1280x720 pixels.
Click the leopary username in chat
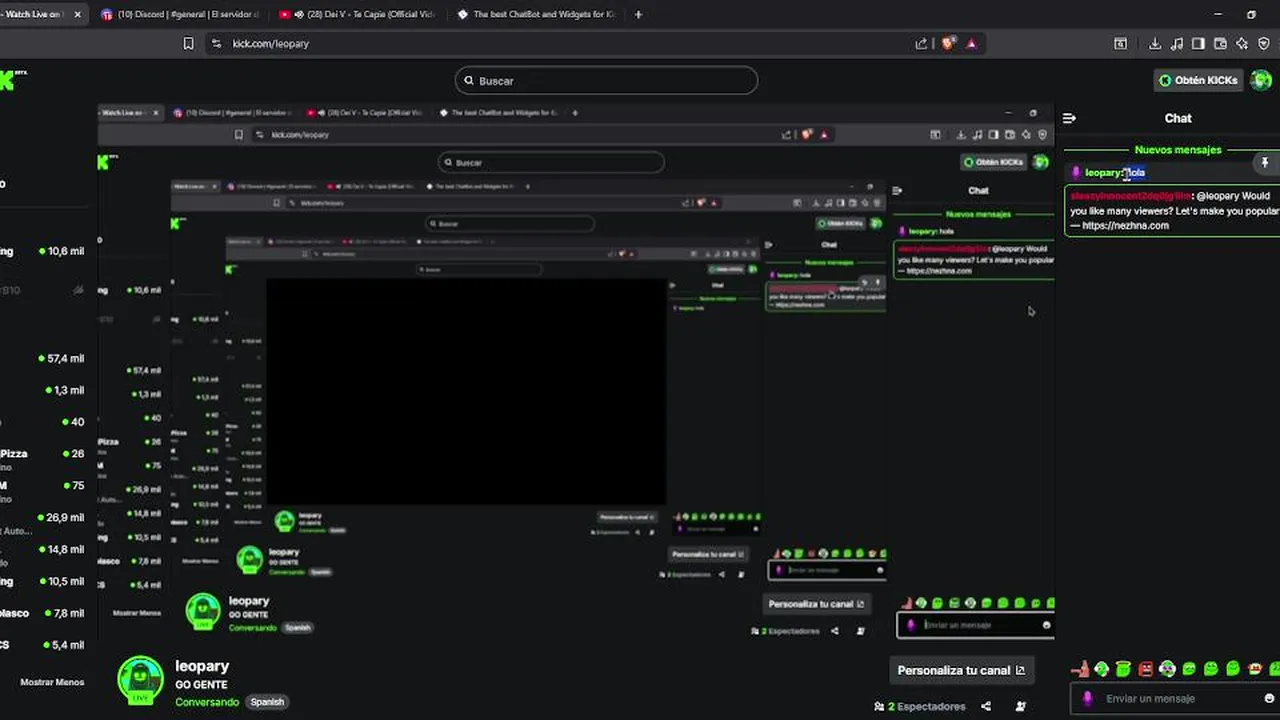(1103, 173)
